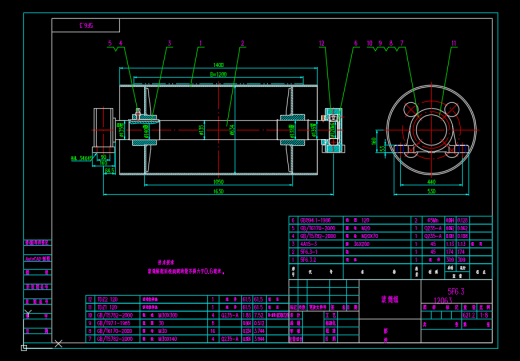520x361 pixels.
Task: Select Q235-A material in parts row 5
Action: click(x=433, y=228)
